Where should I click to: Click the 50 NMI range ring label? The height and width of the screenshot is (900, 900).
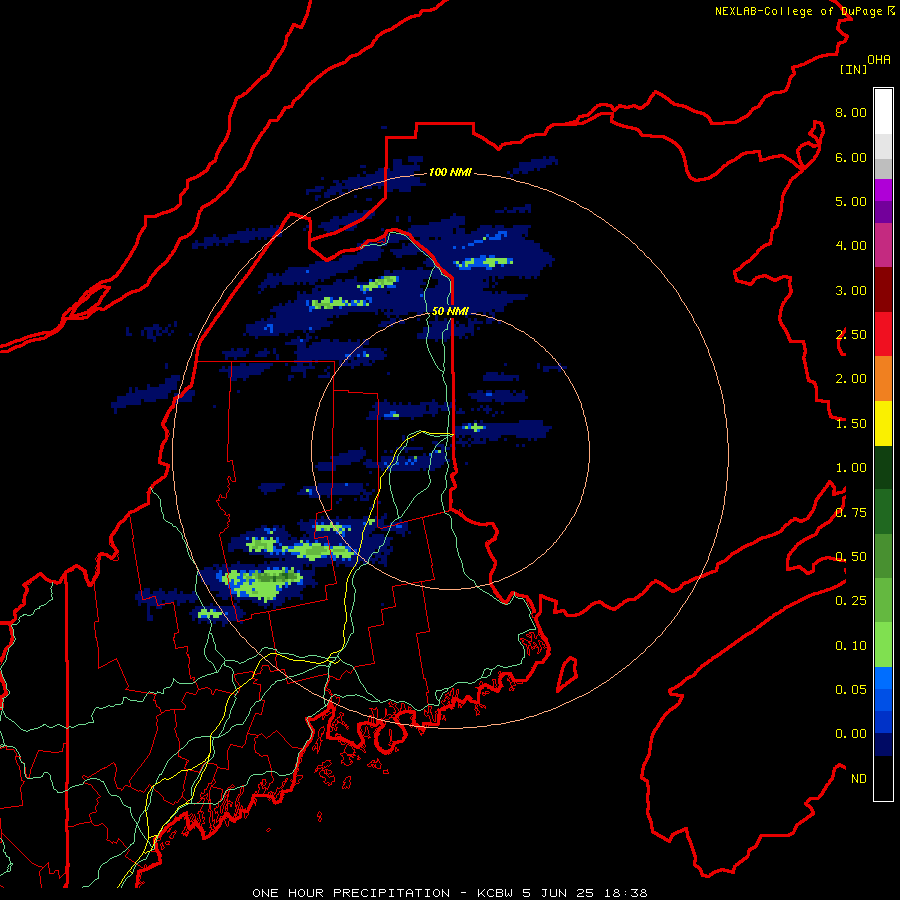click(x=450, y=311)
